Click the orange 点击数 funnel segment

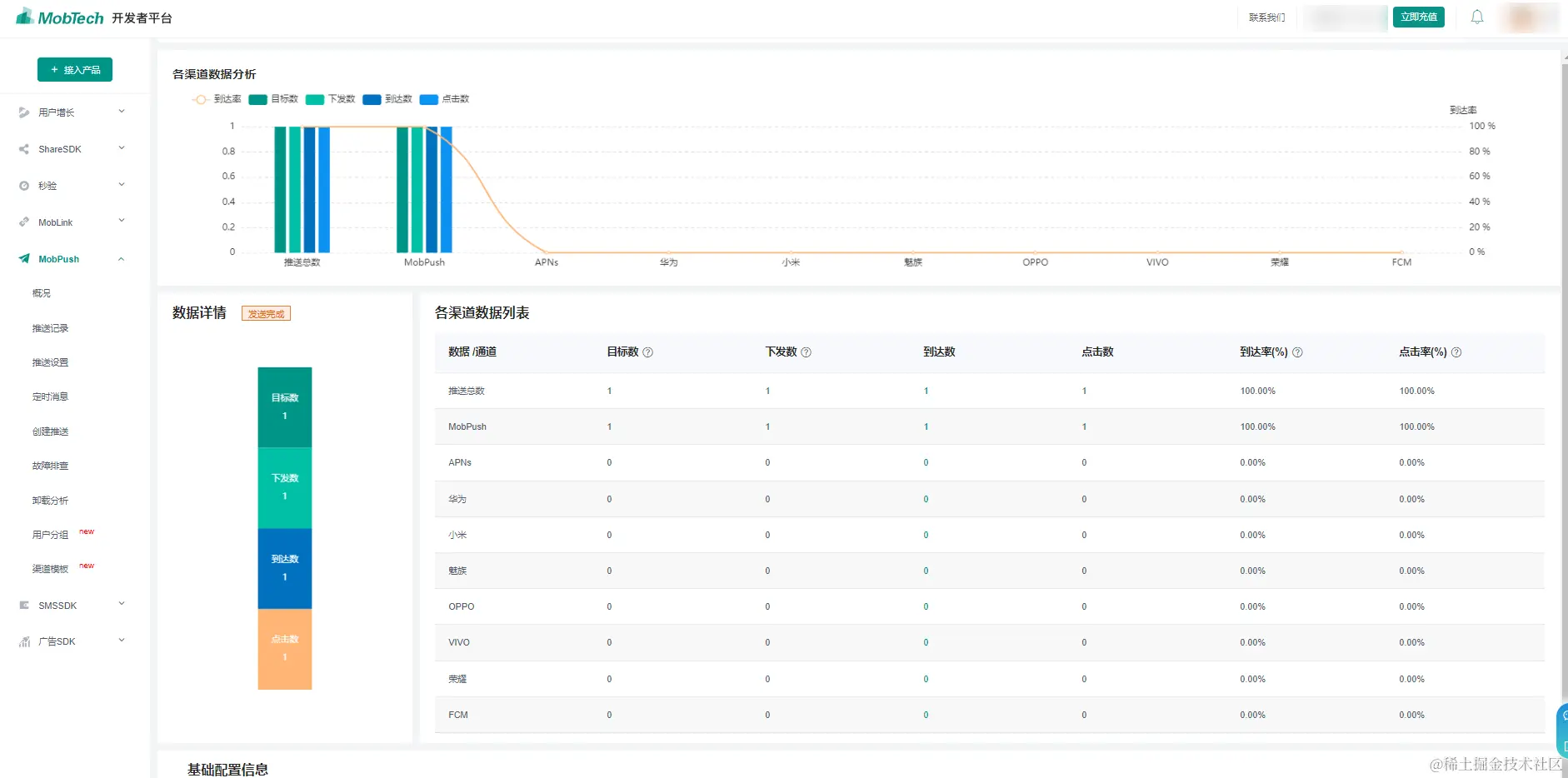click(x=285, y=649)
